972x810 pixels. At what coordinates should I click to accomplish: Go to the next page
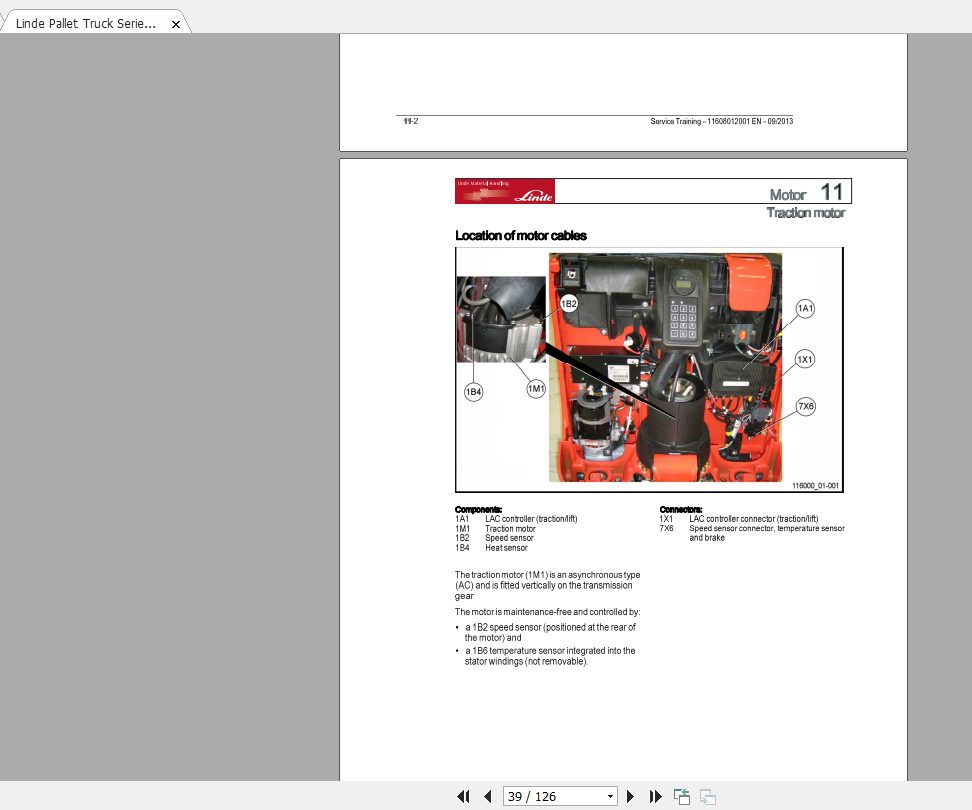(x=630, y=796)
